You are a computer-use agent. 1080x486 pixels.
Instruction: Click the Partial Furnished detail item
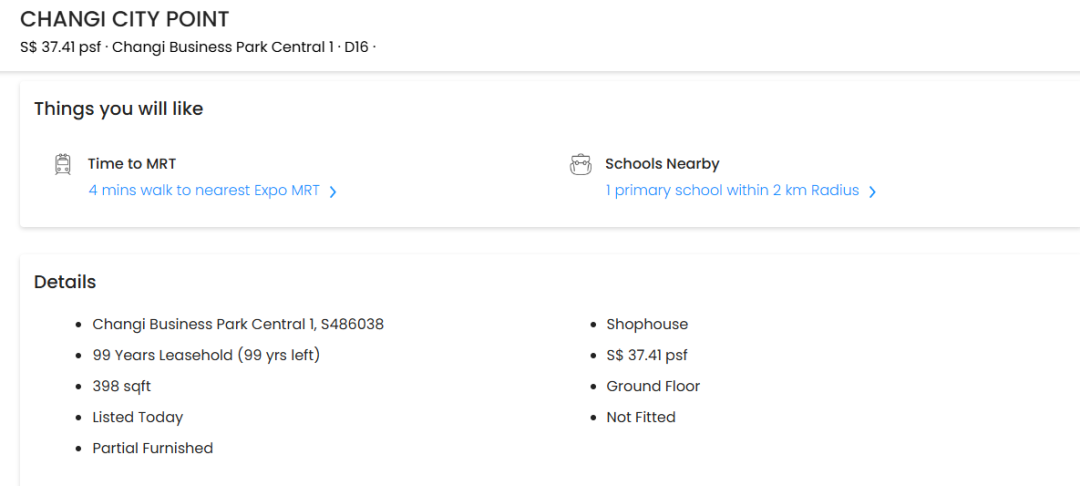153,448
